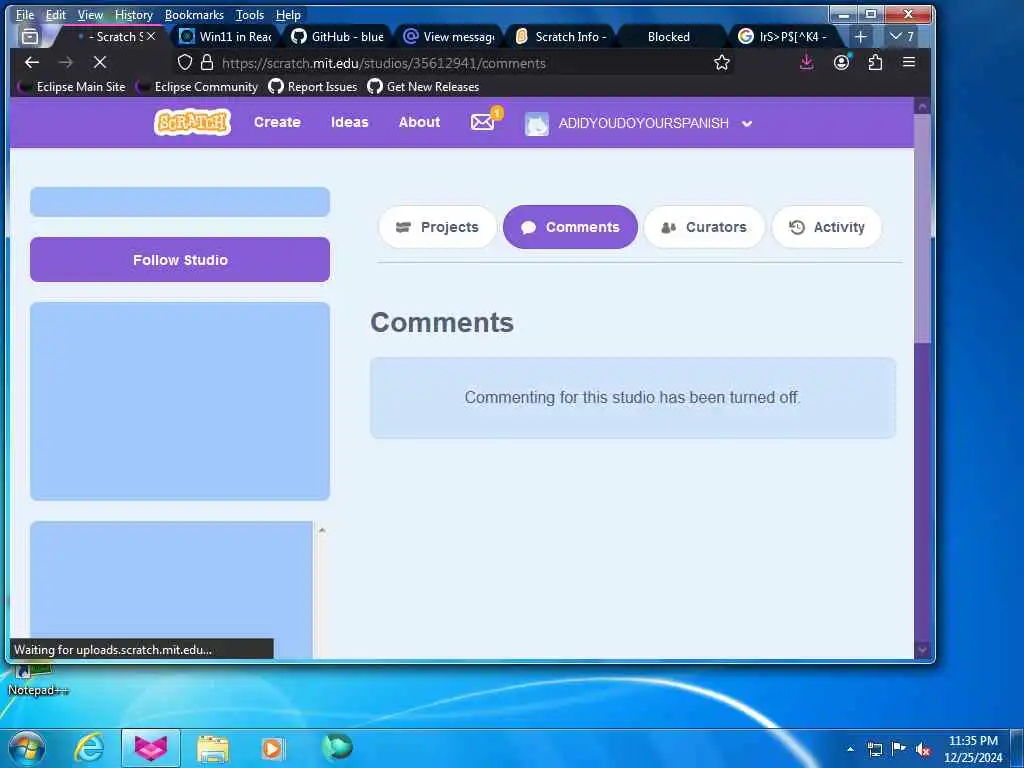Open the Firefox account icon

pos(841,62)
